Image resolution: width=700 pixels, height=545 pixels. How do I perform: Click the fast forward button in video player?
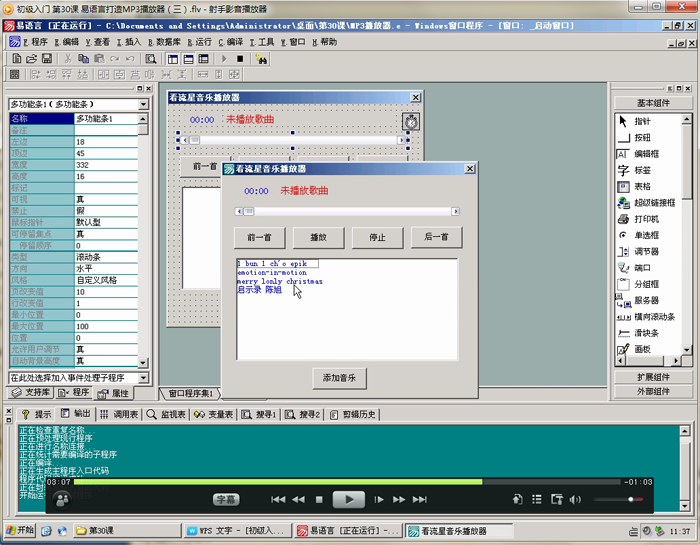coord(399,499)
